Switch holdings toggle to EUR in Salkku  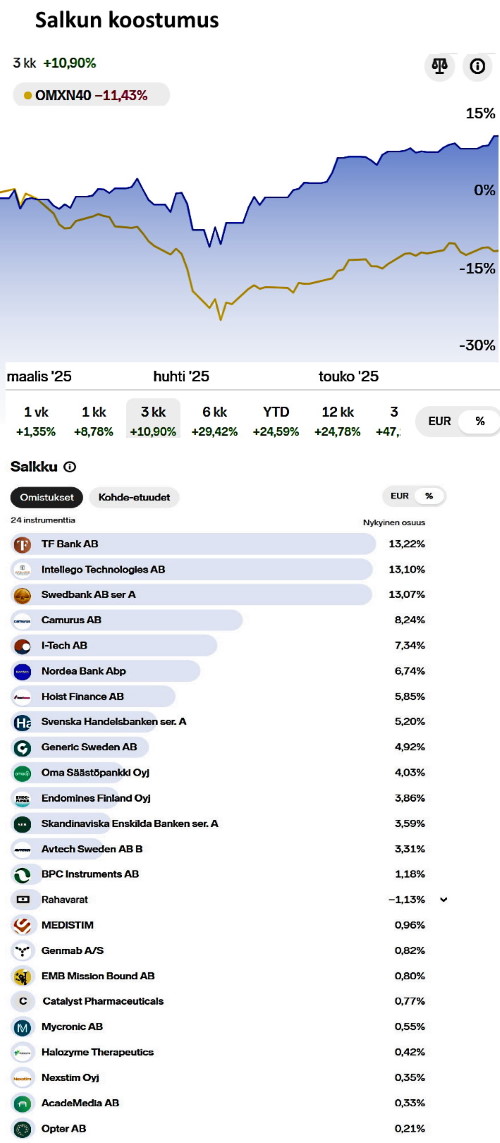pyautogui.click(x=400, y=496)
